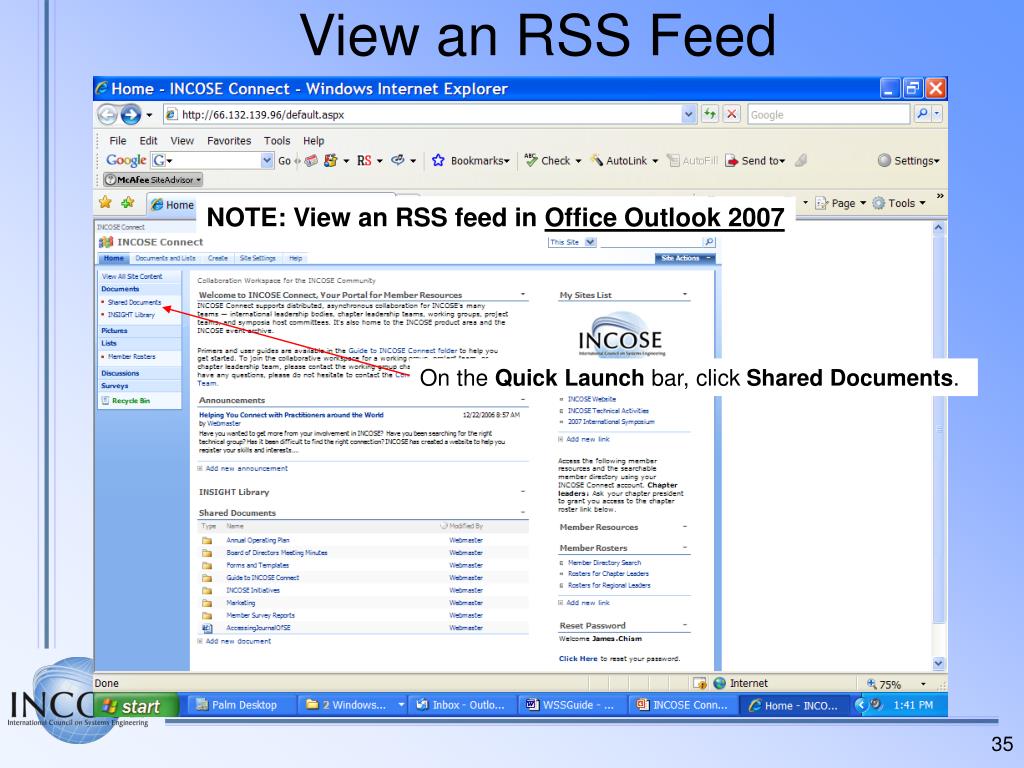This screenshot has width=1024, height=768.
Task: Click the Refresh page icon
Action: click(x=710, y=114)
